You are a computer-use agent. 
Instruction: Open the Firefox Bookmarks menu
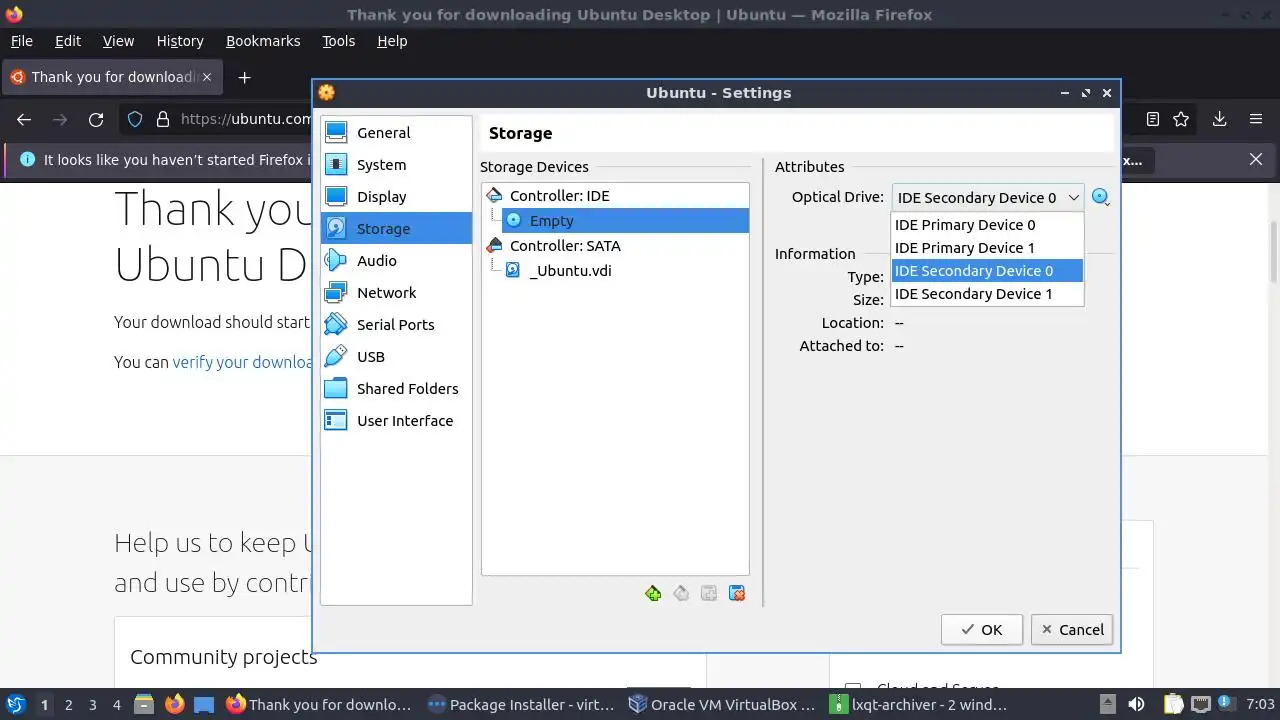tap(263, 41)
